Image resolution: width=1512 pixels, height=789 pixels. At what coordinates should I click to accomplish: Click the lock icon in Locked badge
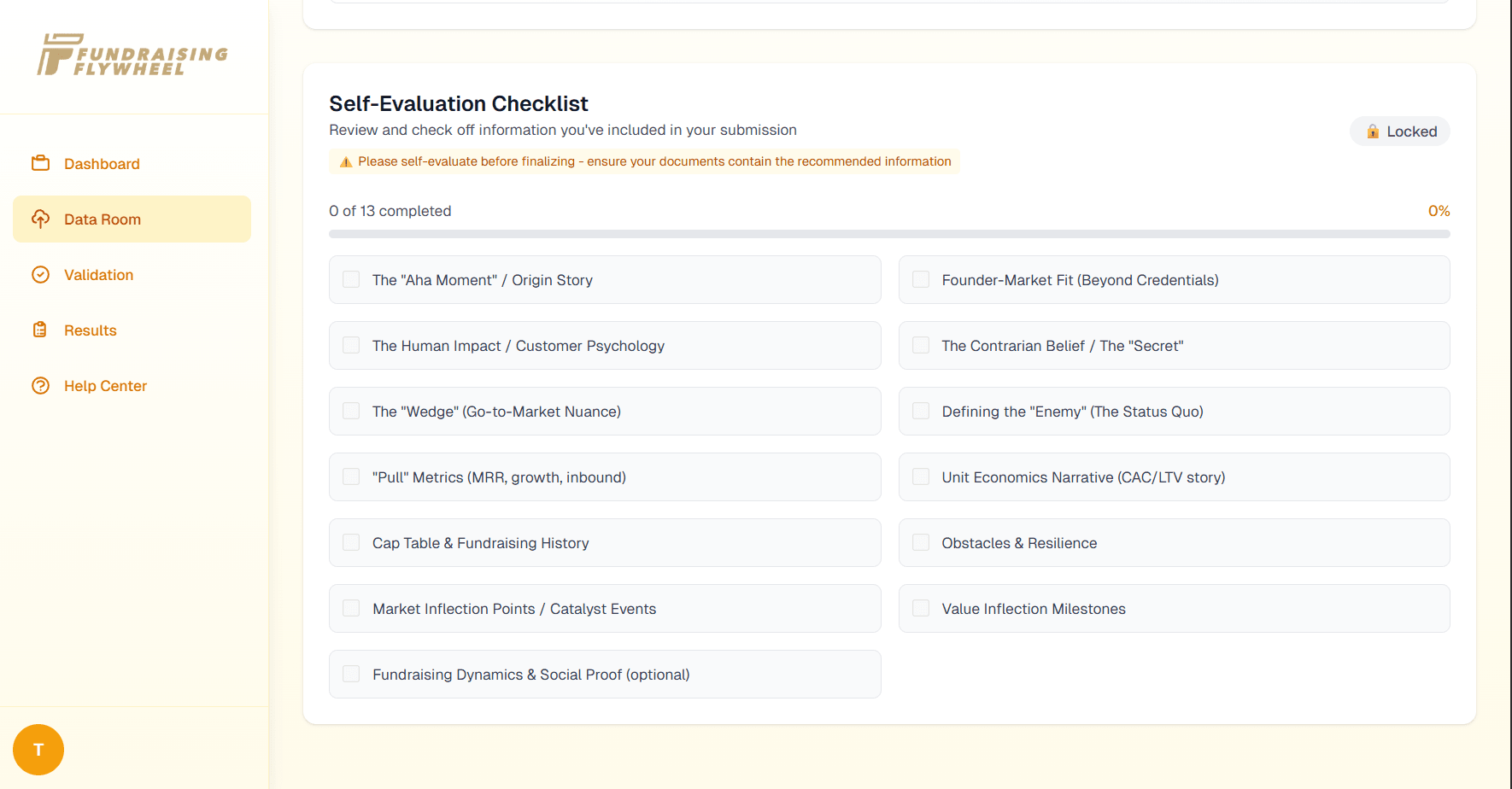point(1373,131)
